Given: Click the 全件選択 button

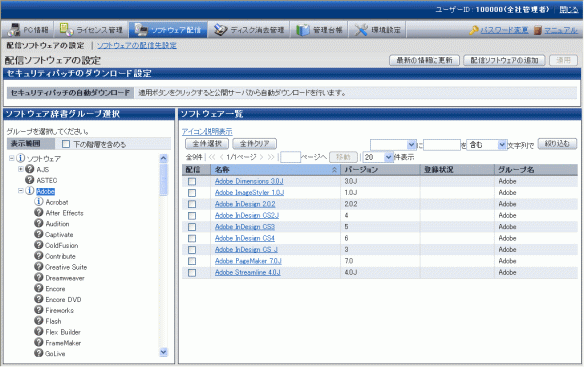Looking at the screenshot, I should pos(207,144).
